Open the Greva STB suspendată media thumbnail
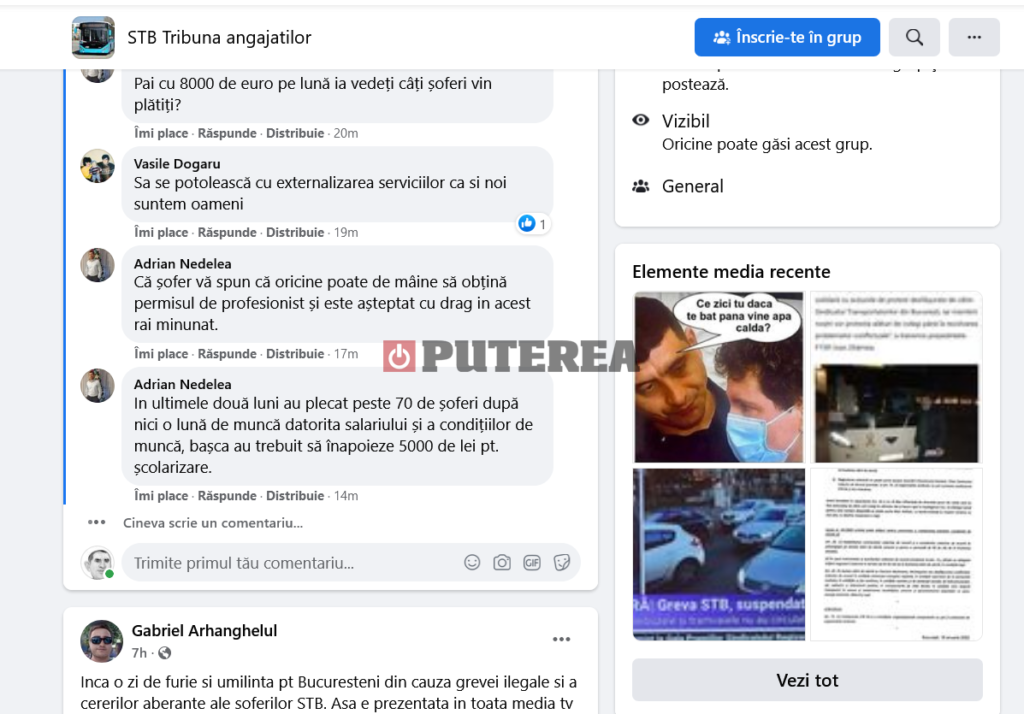 pos(718,554)
